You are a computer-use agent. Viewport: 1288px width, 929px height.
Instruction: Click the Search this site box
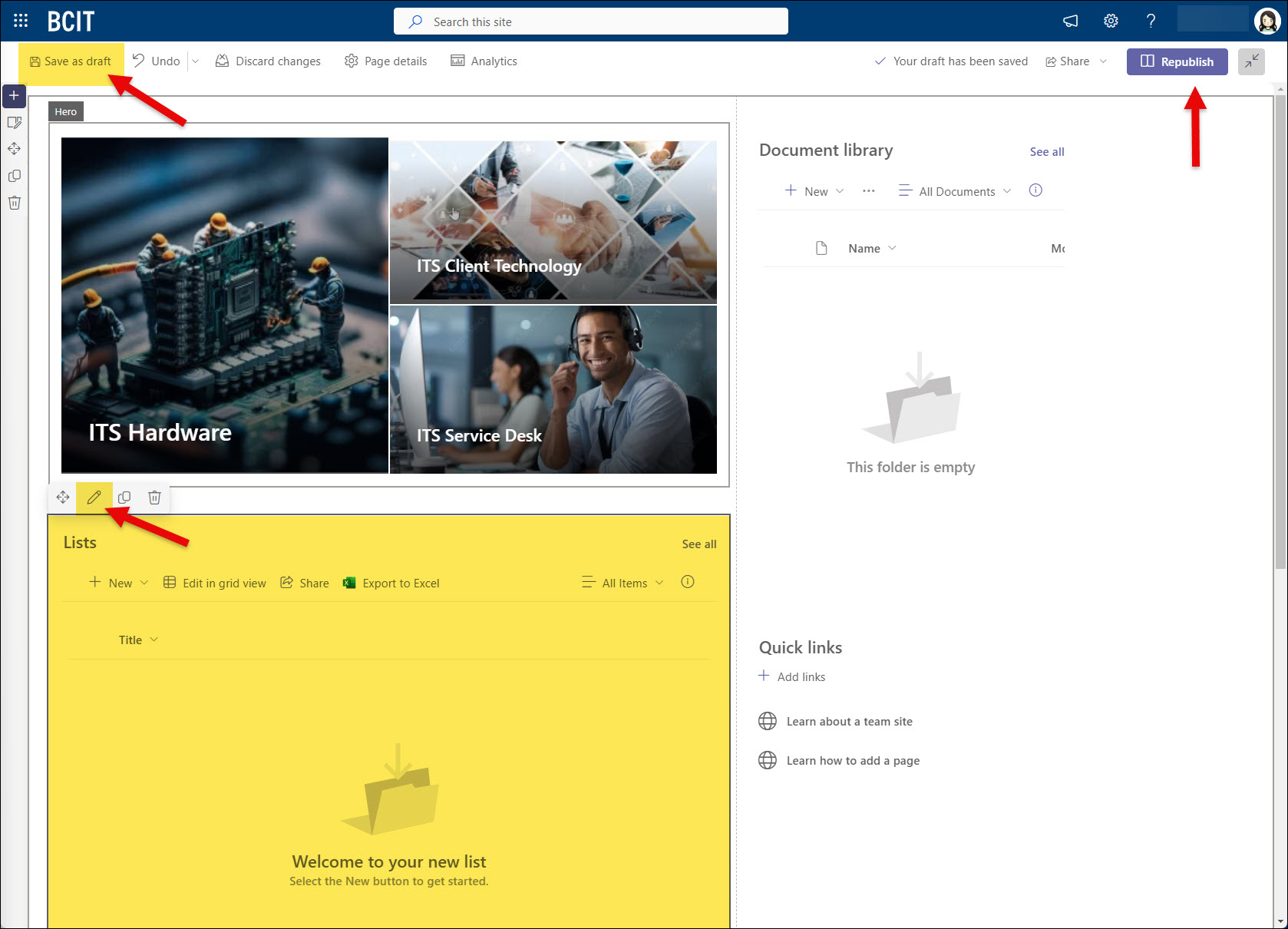(591, 21)
